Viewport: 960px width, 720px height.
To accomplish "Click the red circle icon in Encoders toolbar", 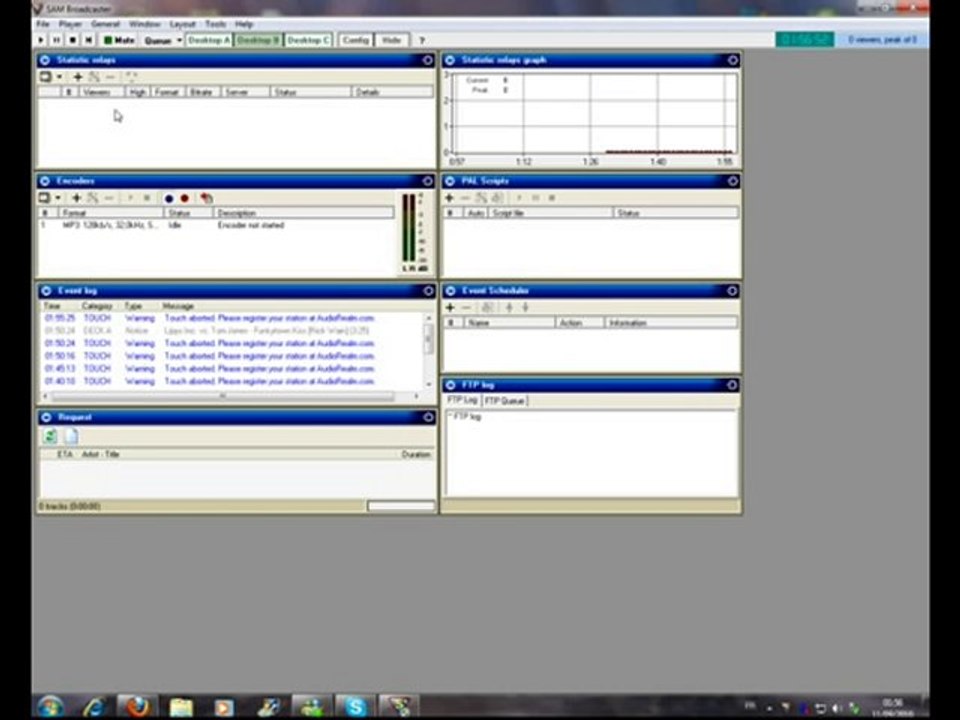I will 184,198.
